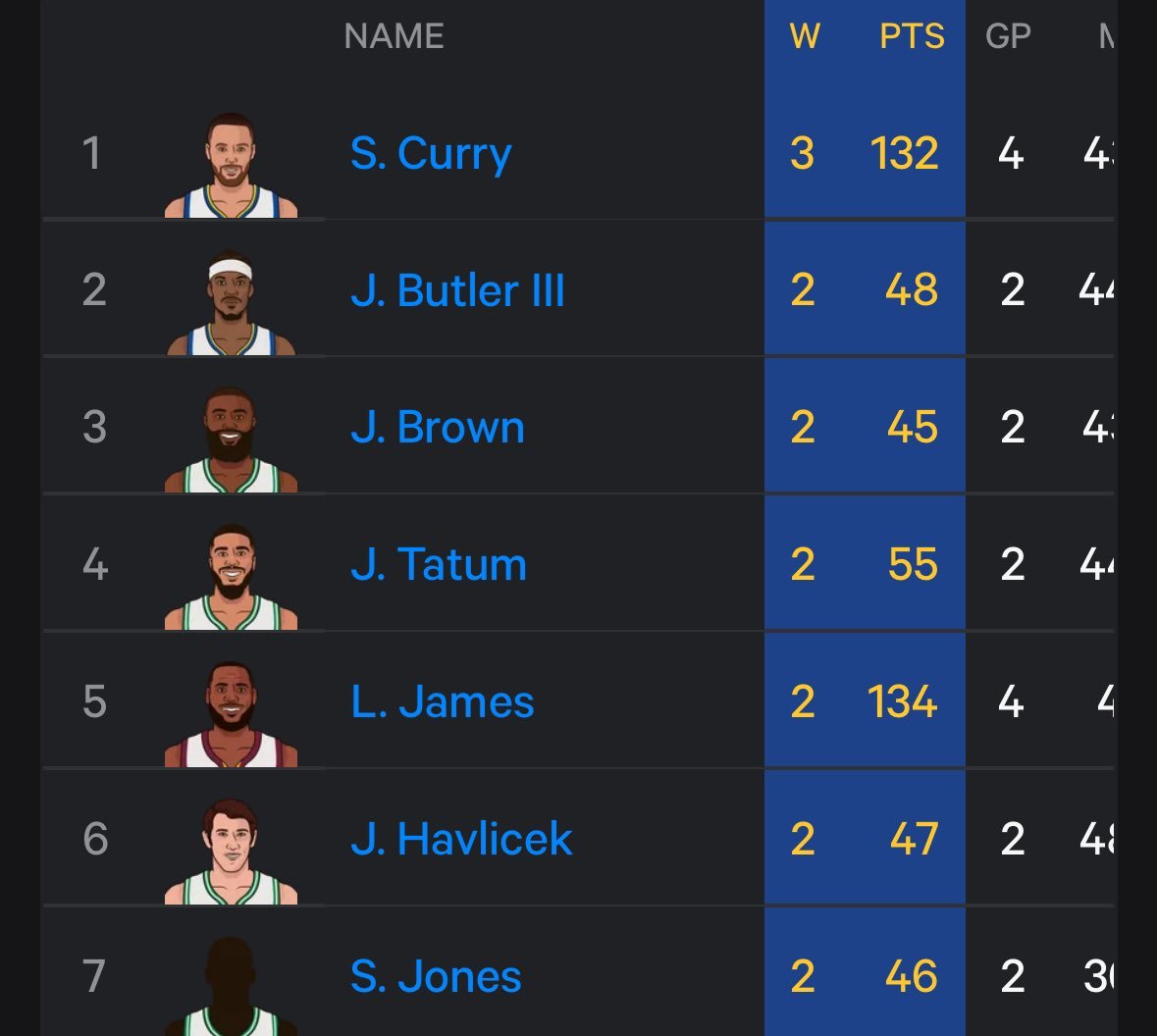The image size is (1157, 1036).
Task: Visit J. Tatum's player page link
Action: (x=439, y=564)
